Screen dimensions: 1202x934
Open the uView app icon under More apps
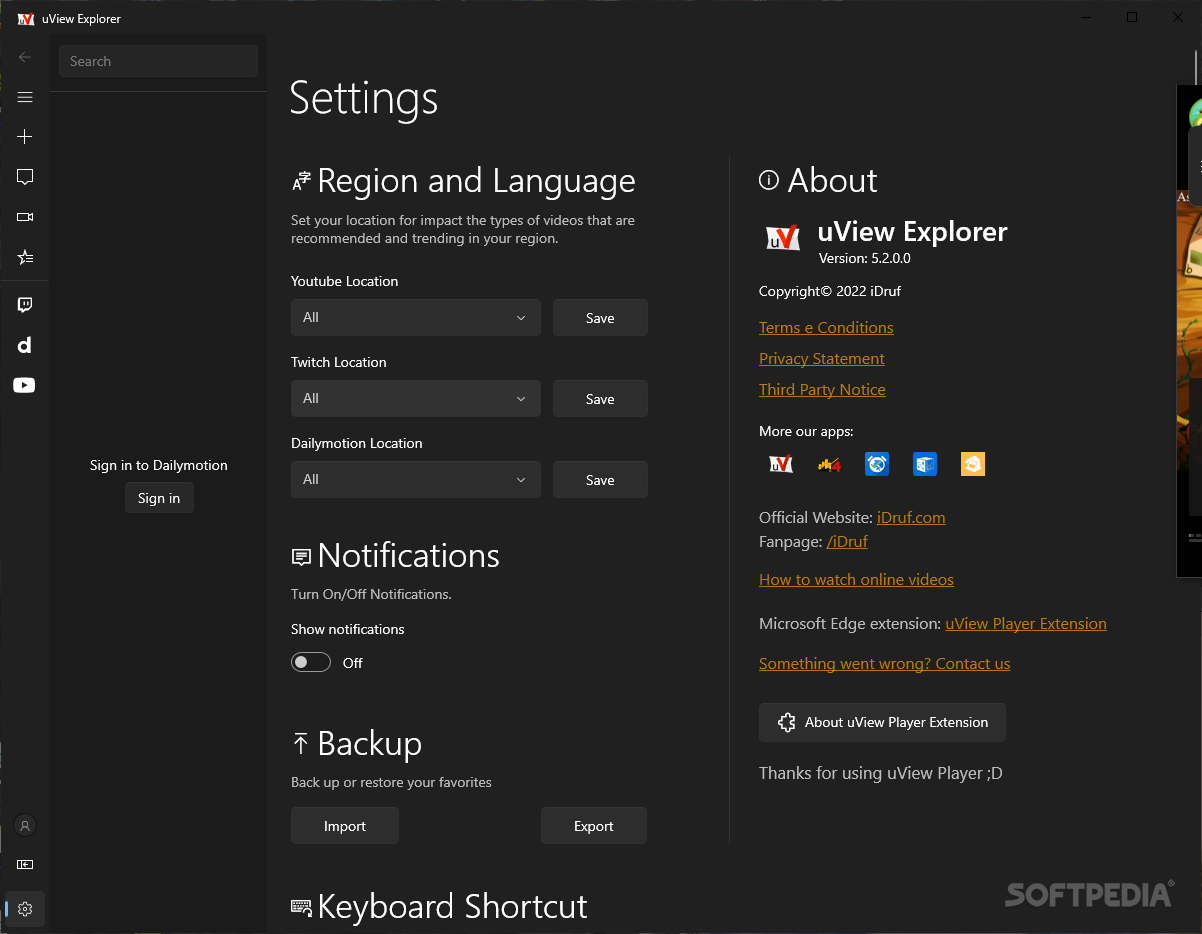pyautogui.click(x=781, y=464)
